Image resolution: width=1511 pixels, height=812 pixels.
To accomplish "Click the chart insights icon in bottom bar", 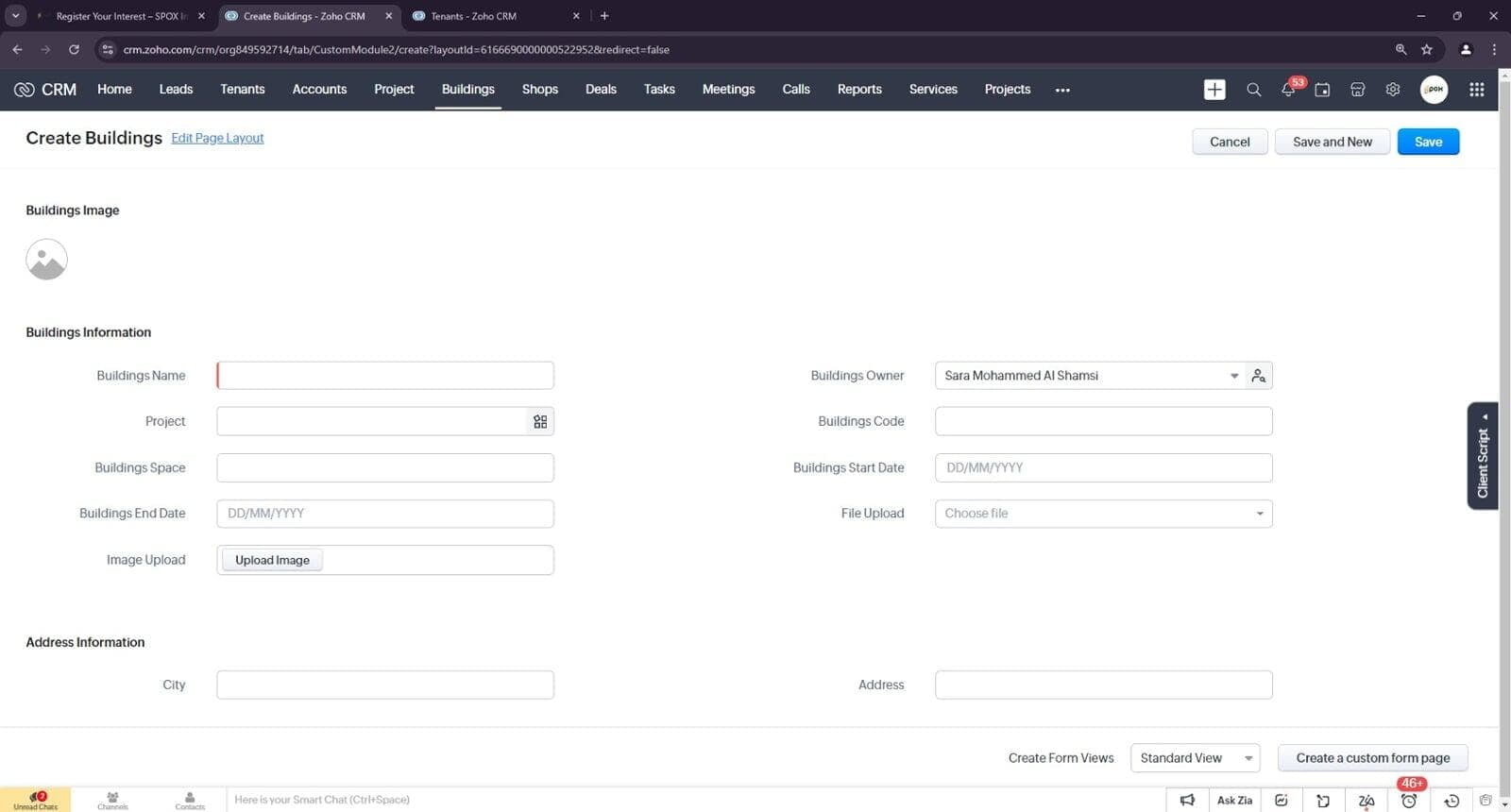I will 1281,801.
